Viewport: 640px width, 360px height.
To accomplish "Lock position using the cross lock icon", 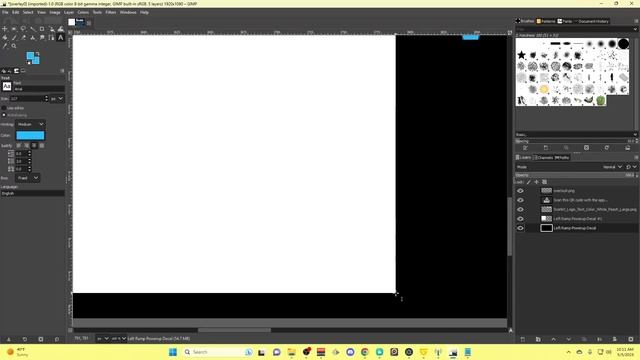I will click(536, 182).
